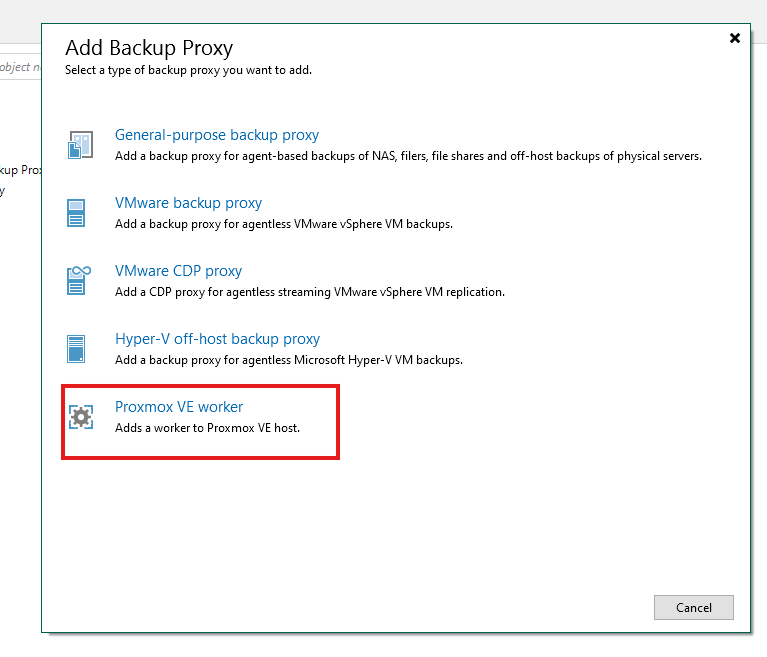
Task: Open the General-purpose backup proxy link
Action: click(217, 135)
